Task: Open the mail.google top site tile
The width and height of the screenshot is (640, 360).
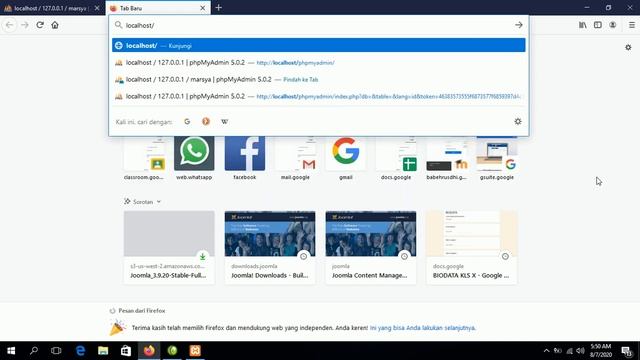Action: (295, 158)
